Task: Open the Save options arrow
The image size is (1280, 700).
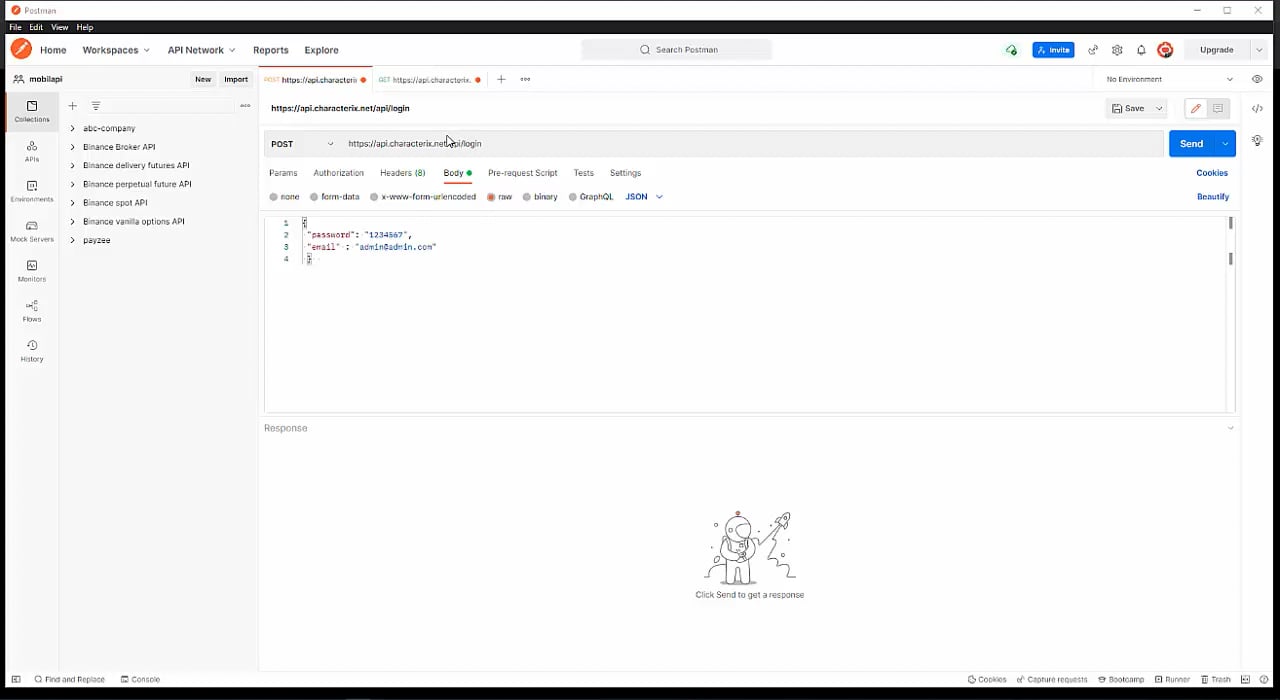Action: (1159, 108)
